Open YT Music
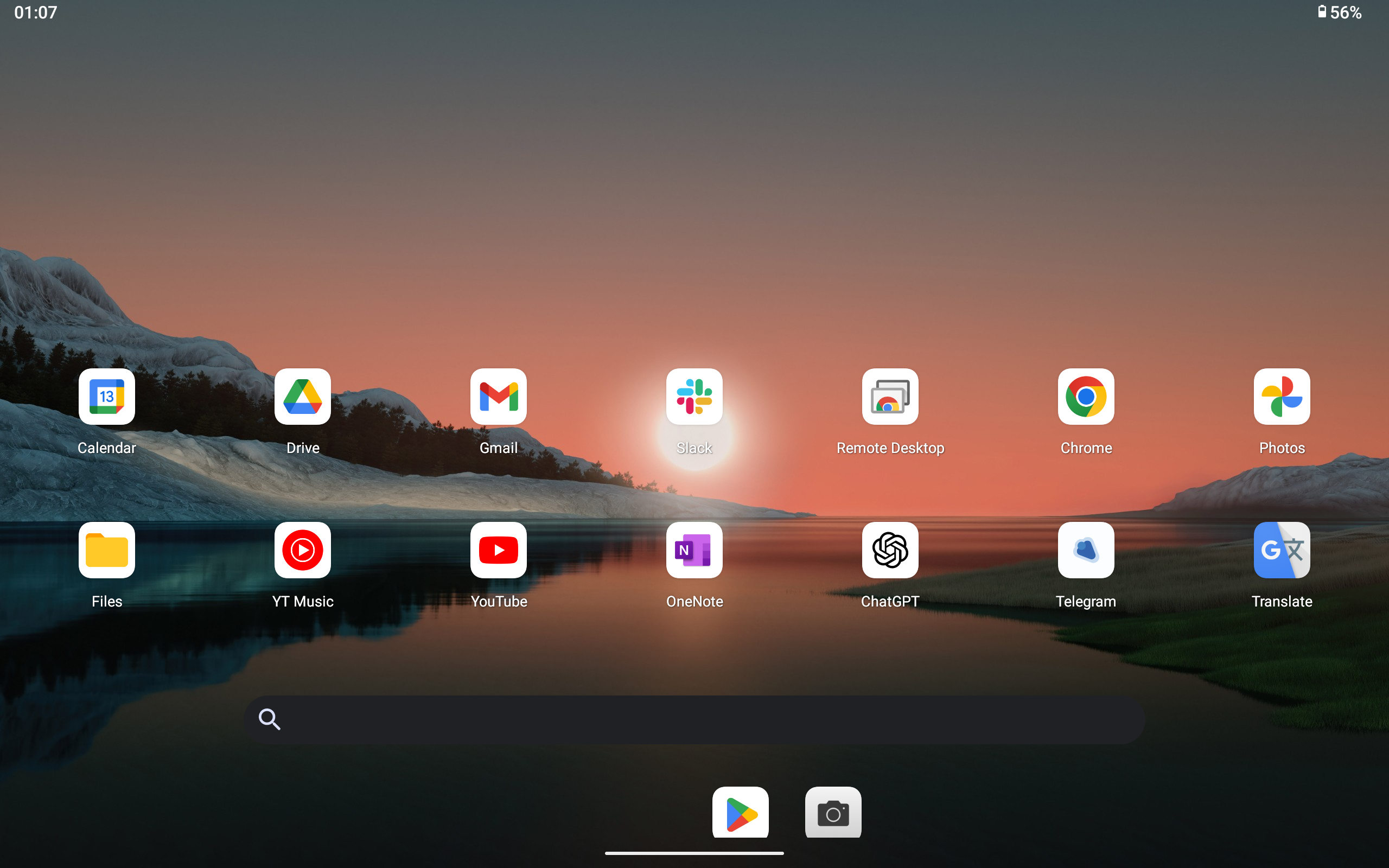The height and width of the screenshot is (868, 1389). 302,550
